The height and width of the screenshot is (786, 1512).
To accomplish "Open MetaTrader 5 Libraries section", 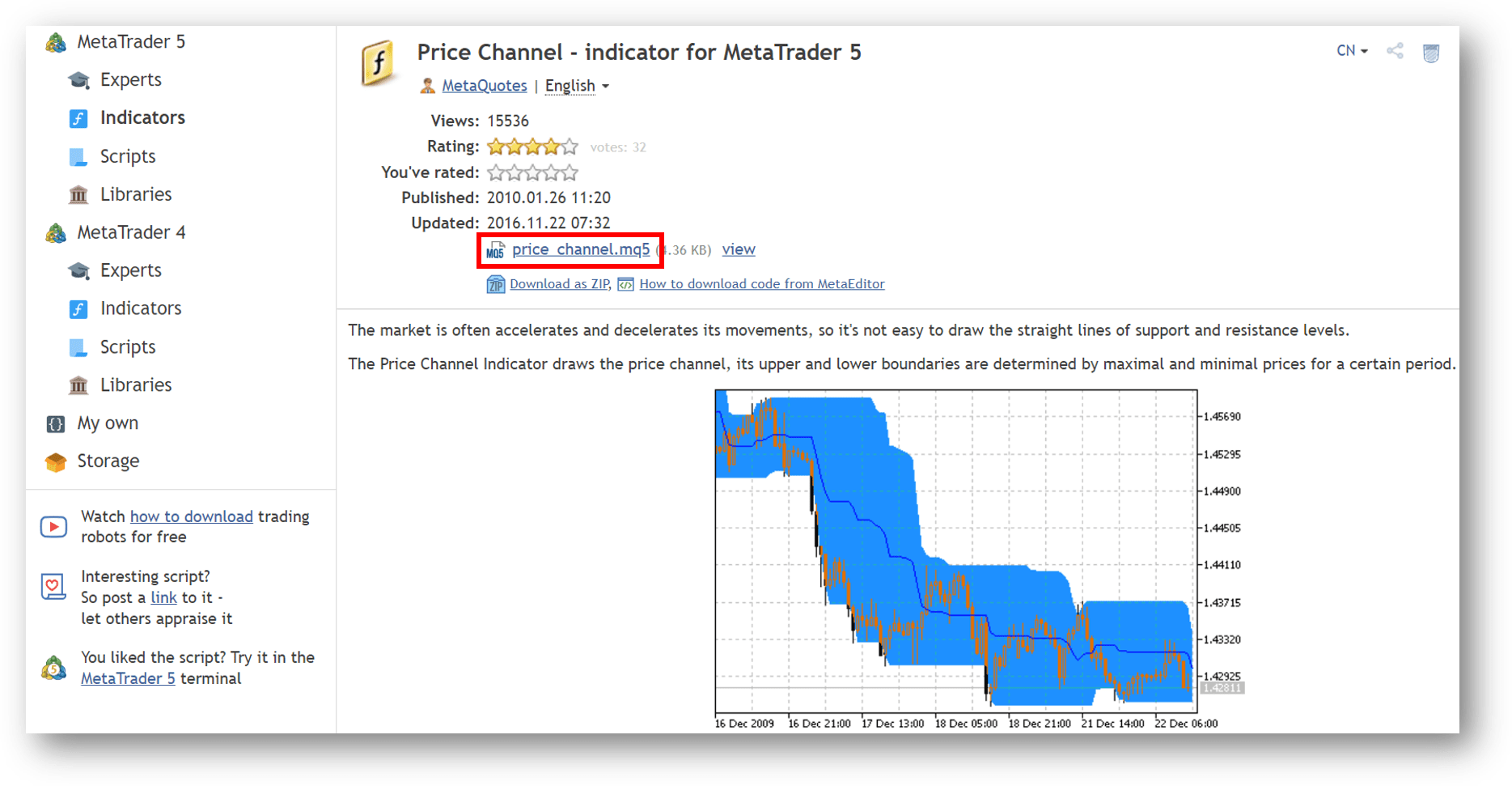I will click(136, 195).
